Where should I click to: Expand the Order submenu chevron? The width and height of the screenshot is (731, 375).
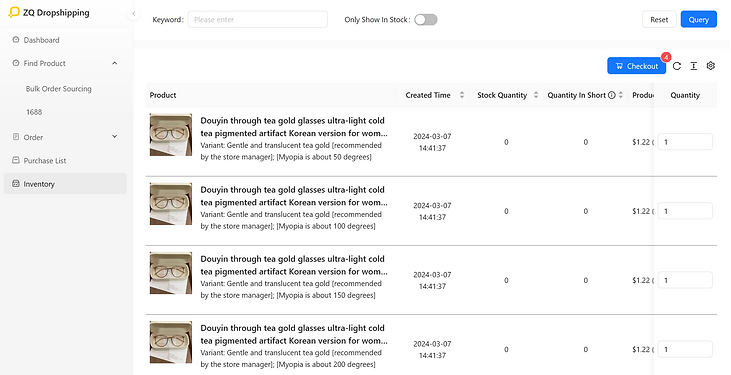(115, 137)
